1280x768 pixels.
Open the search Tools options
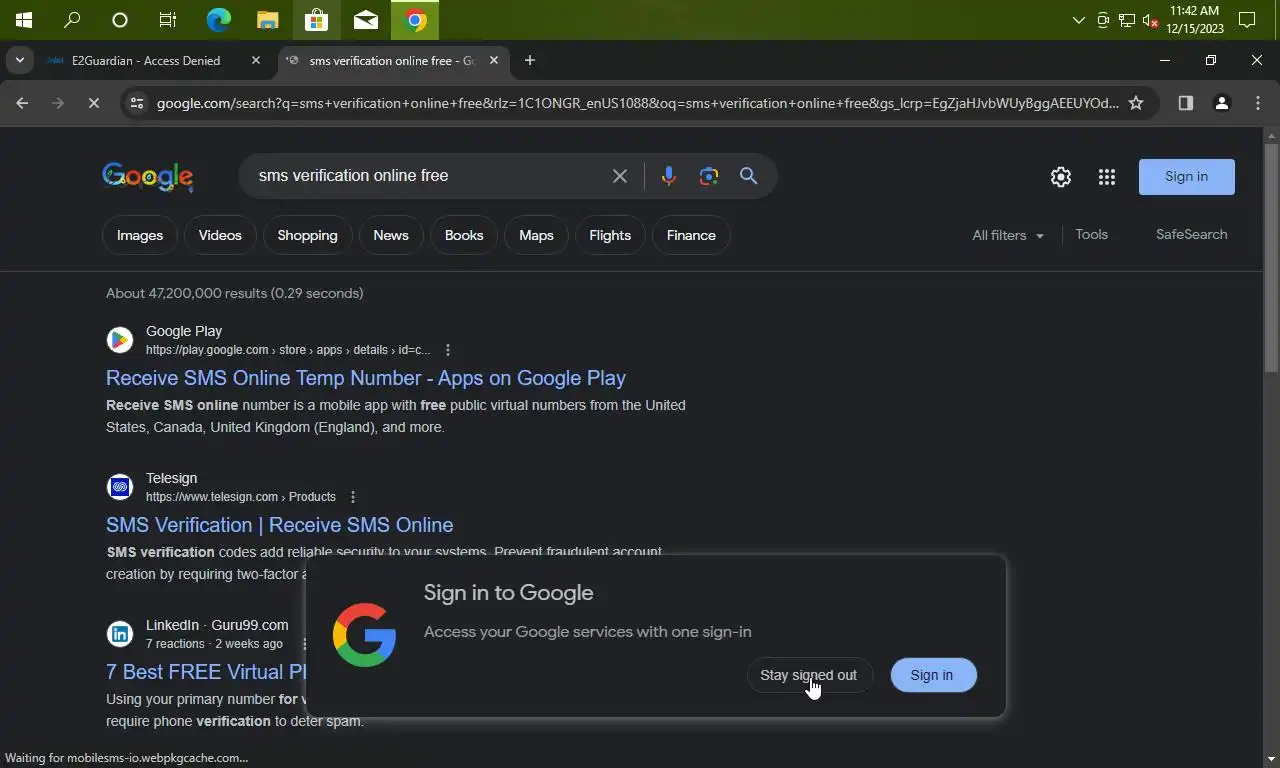point(1091,234)
